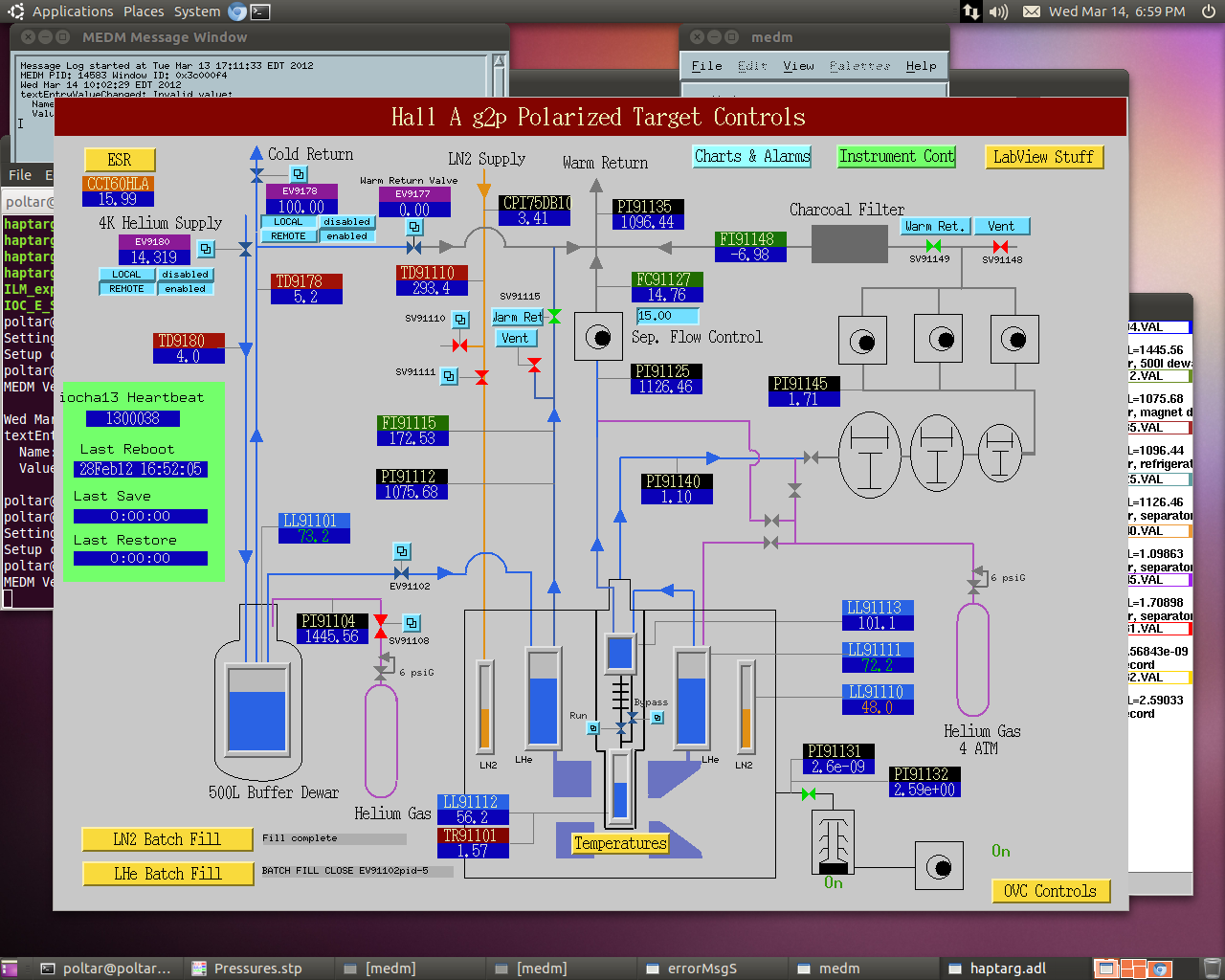
Task: Open SV91110 related display icon
Action: coord(460,319)
